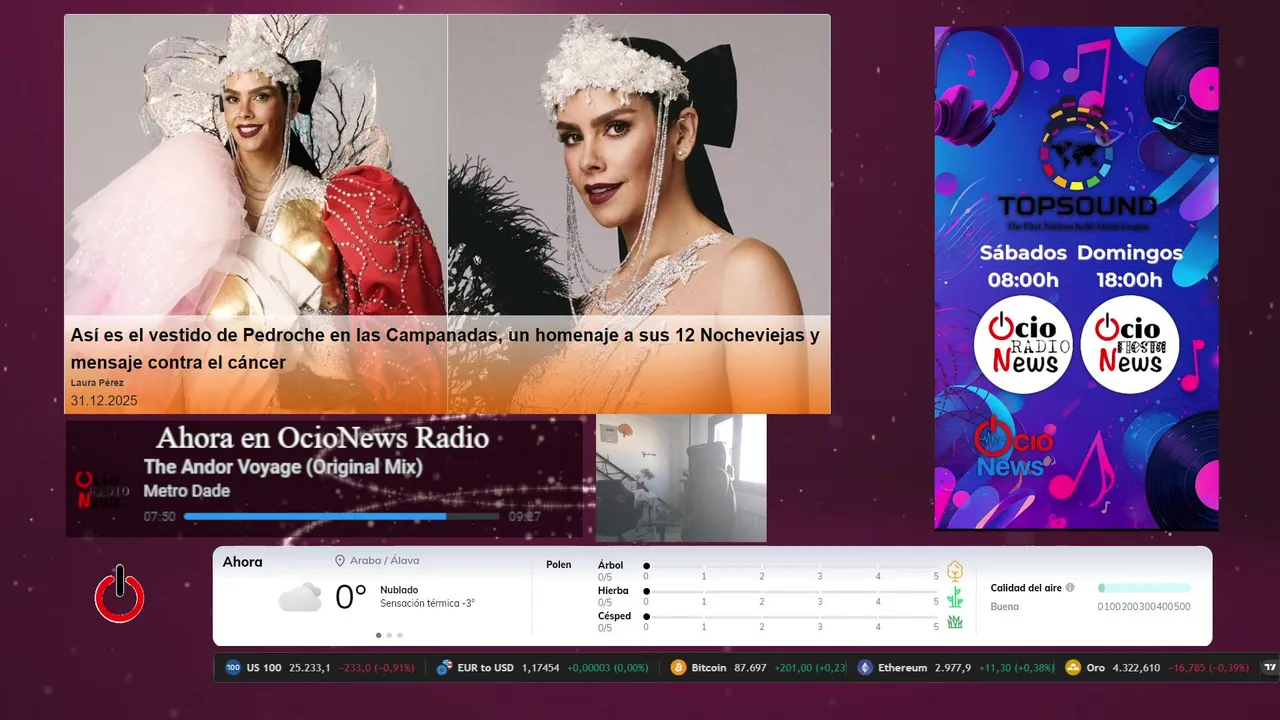Click the OcioNews Fiesta round logo in banner
The width and height of the screenshot is (1280, 720).
(1130, 345)
